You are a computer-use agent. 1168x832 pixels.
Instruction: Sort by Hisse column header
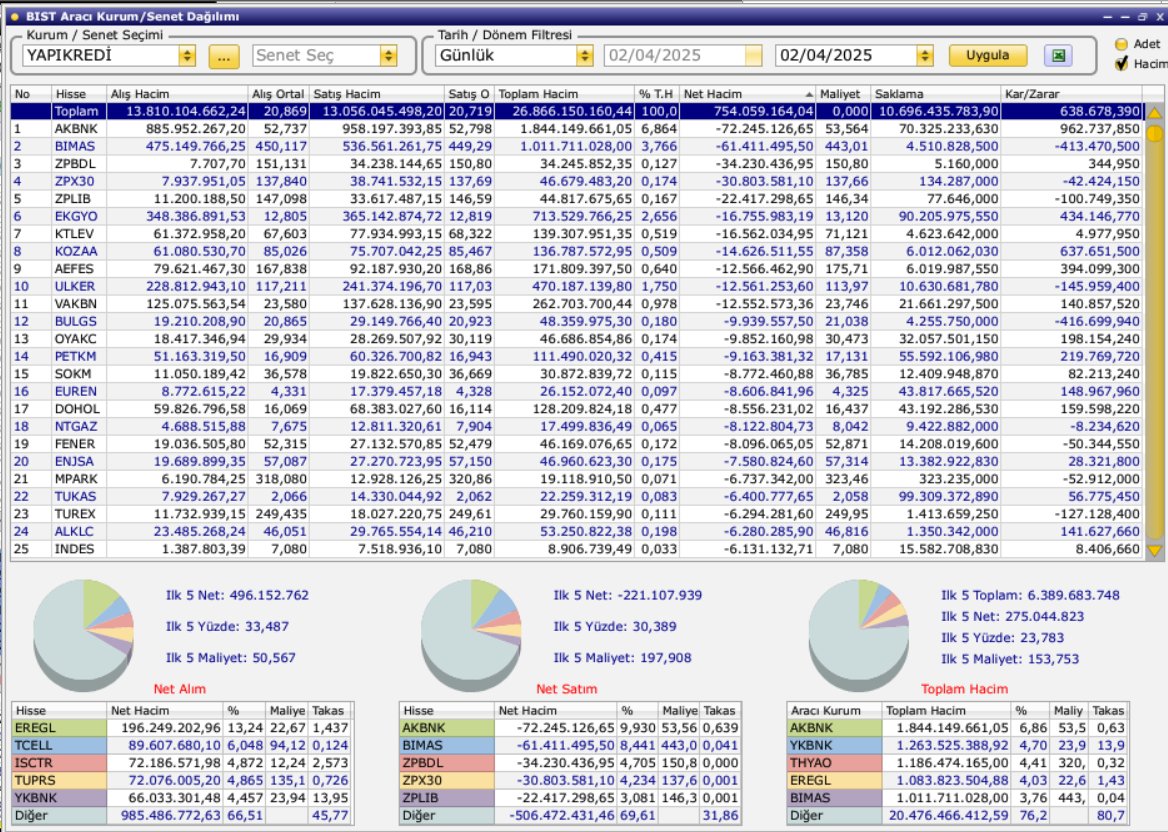[78, 94]
